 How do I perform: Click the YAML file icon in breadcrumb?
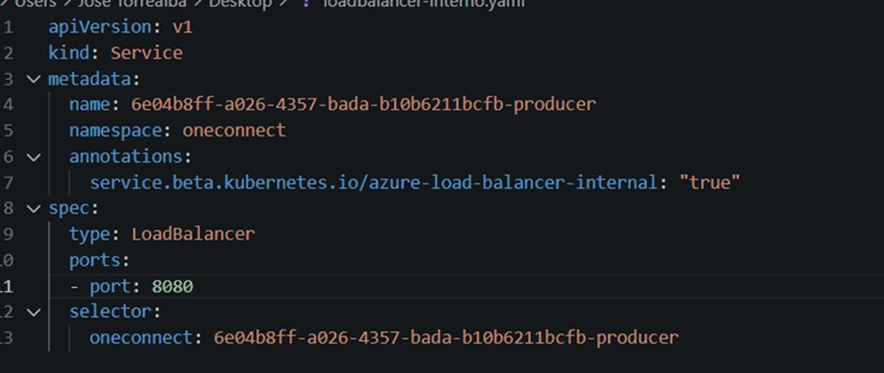coord(307,3)
